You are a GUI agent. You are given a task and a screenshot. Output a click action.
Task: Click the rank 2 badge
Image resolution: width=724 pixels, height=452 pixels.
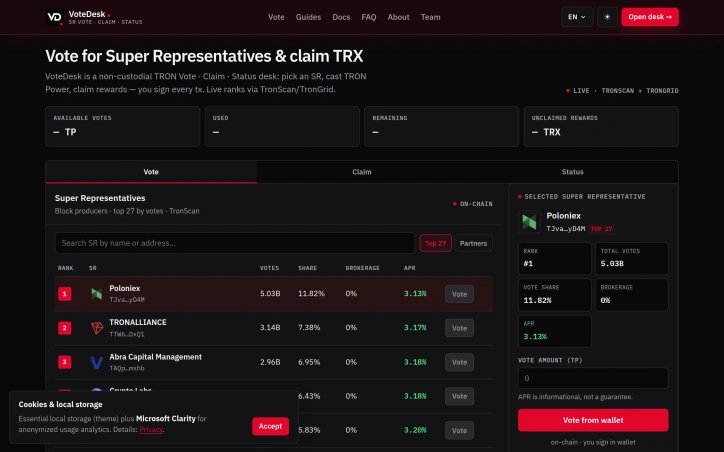(65, 328)
